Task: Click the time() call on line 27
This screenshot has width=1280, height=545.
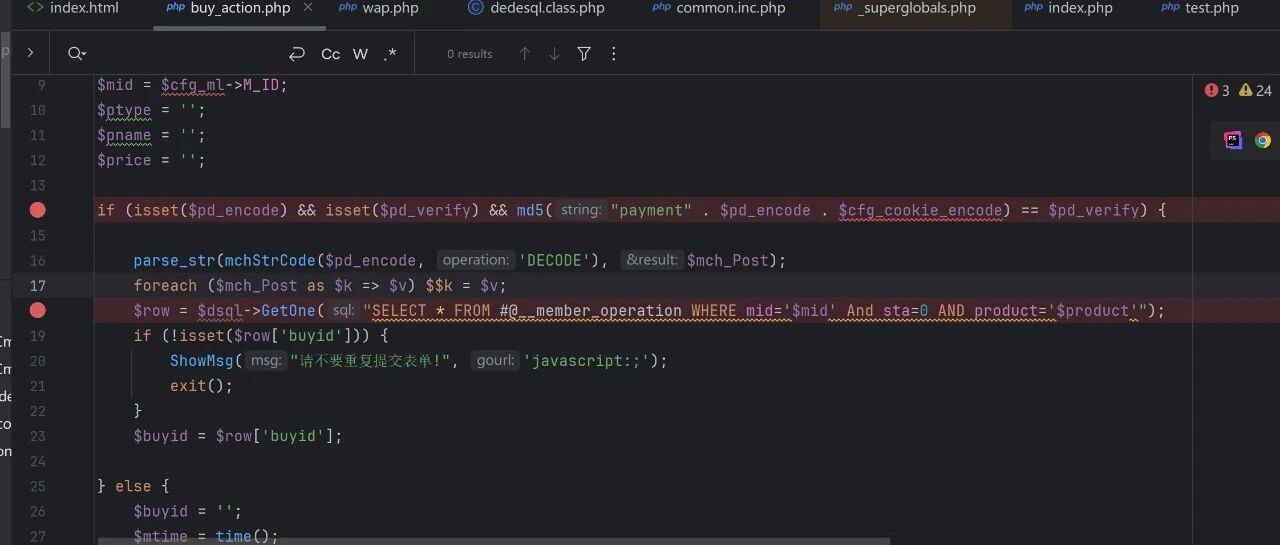Action: click(247, 536)
